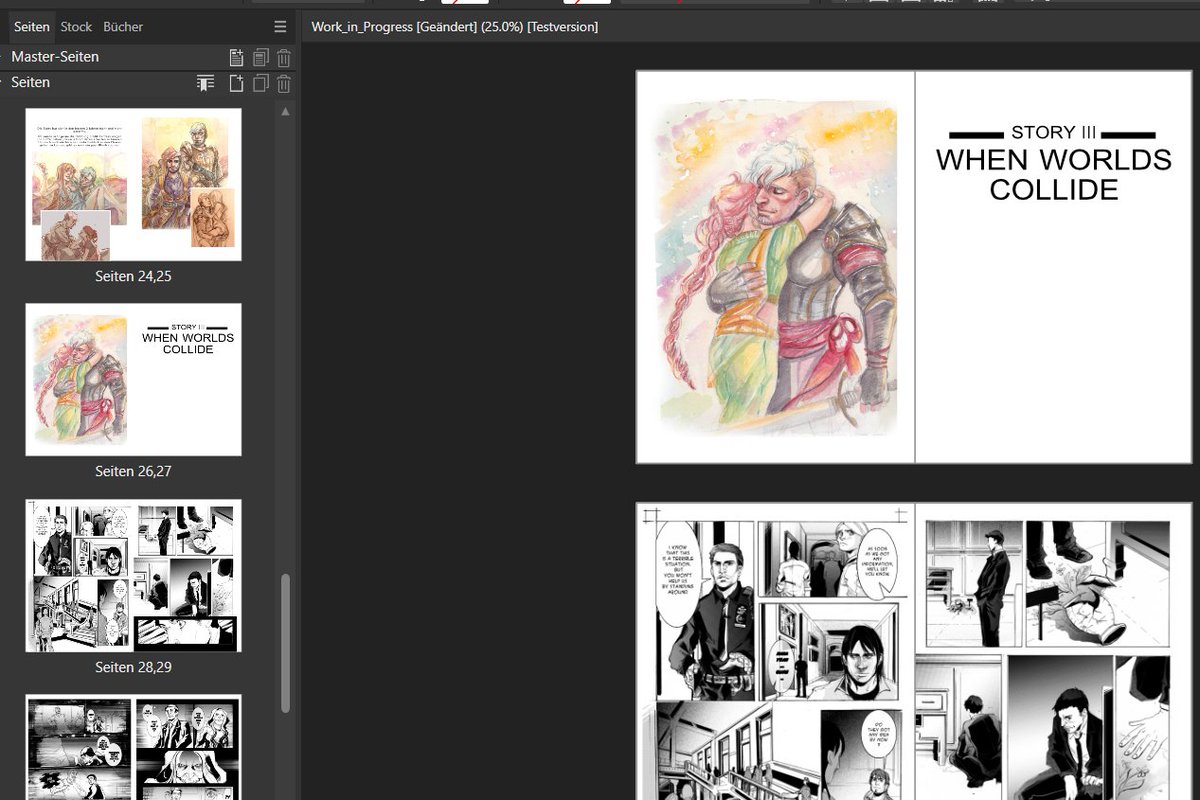Click the pages panel scrollbar thumb
The height and width of the screenshot is (800, 1200).
286,643
